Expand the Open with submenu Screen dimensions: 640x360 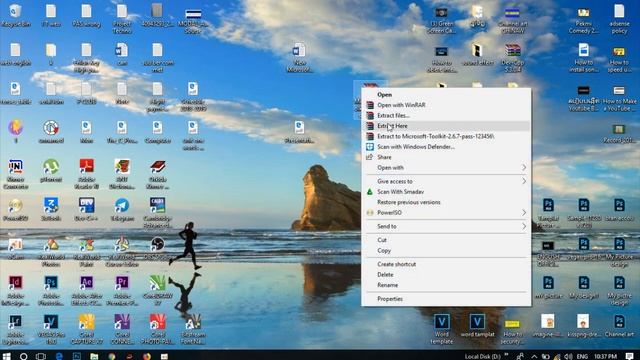[x=446, y=168]
